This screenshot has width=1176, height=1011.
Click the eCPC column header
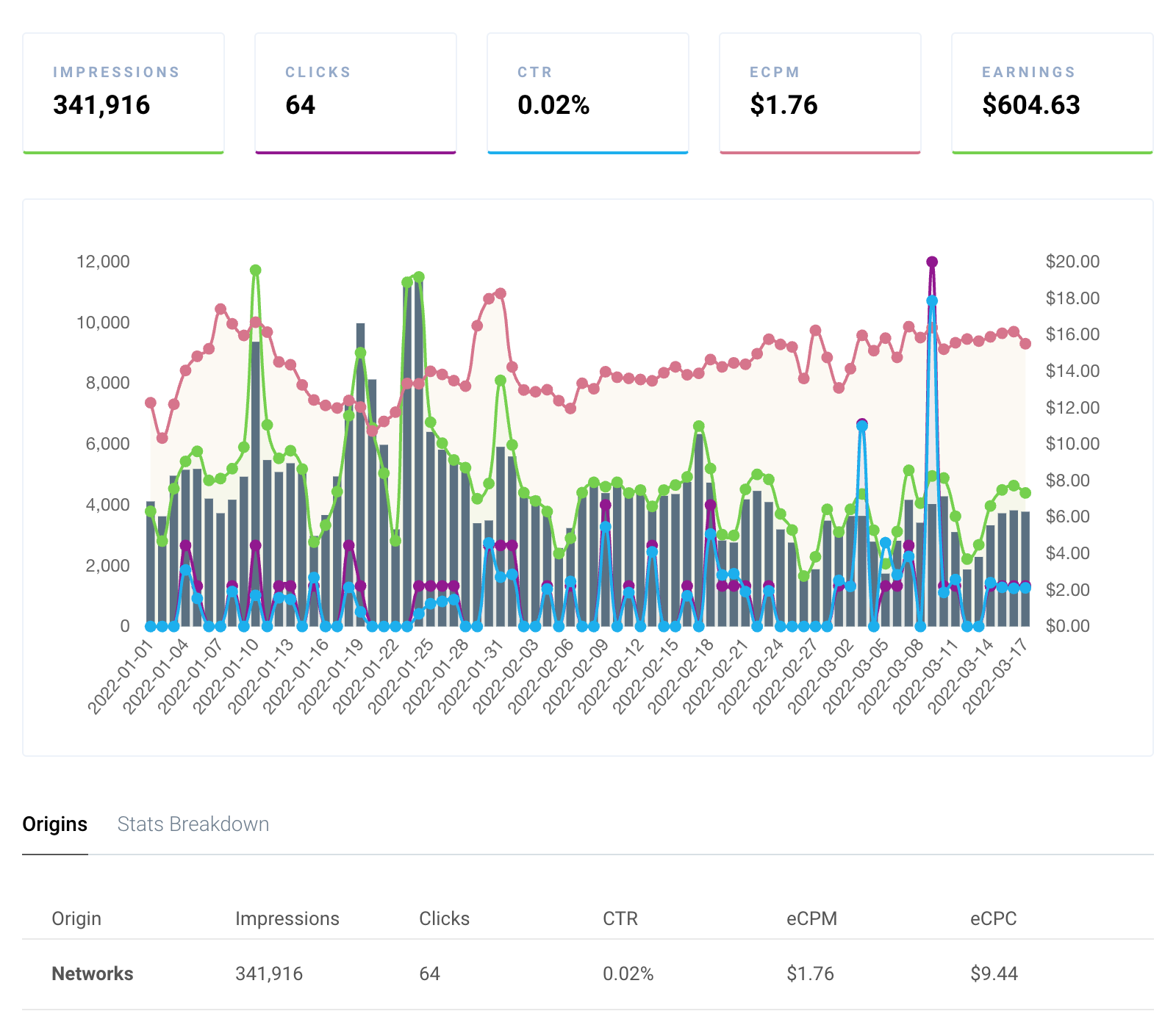click(x=992, y=918)
